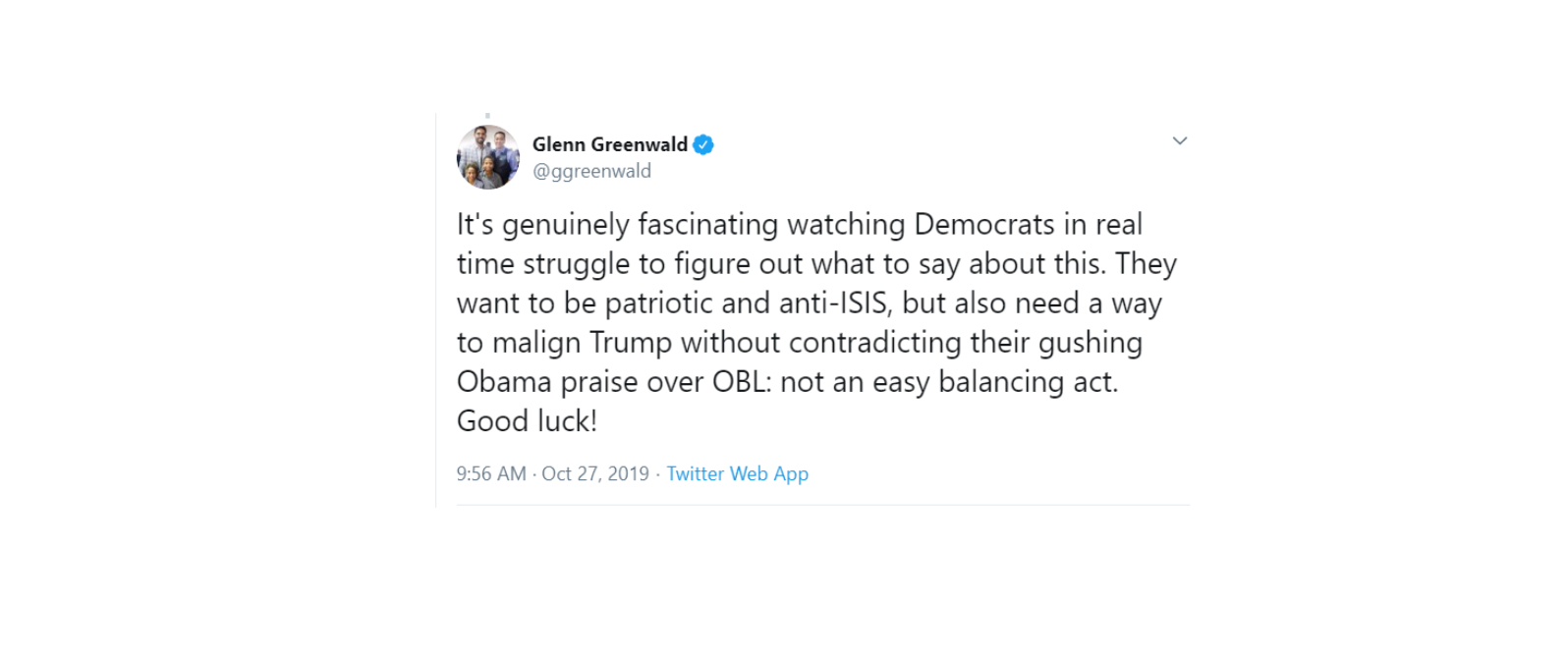
Task: Click the word struggle in the tweet
Action: (577, 264)
